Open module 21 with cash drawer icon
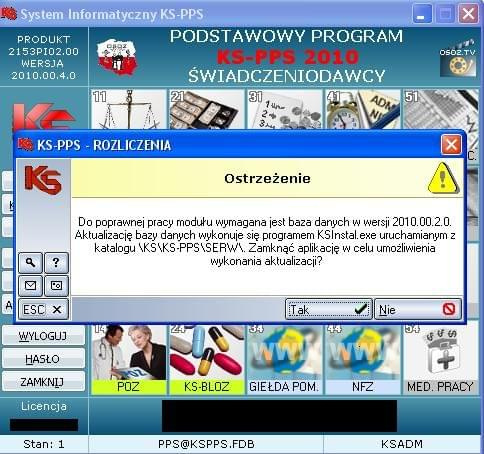The image size is (484, 454). point(207,109)
